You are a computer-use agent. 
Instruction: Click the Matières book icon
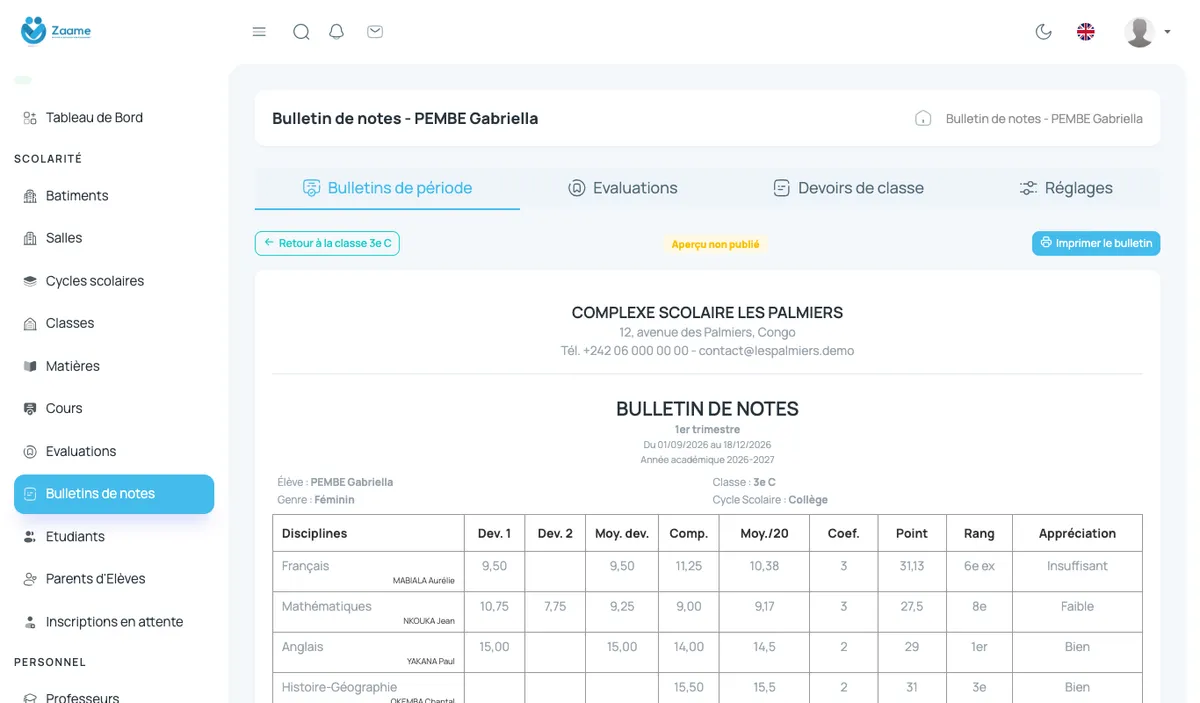pyautogui.click(x=30, y=366)
